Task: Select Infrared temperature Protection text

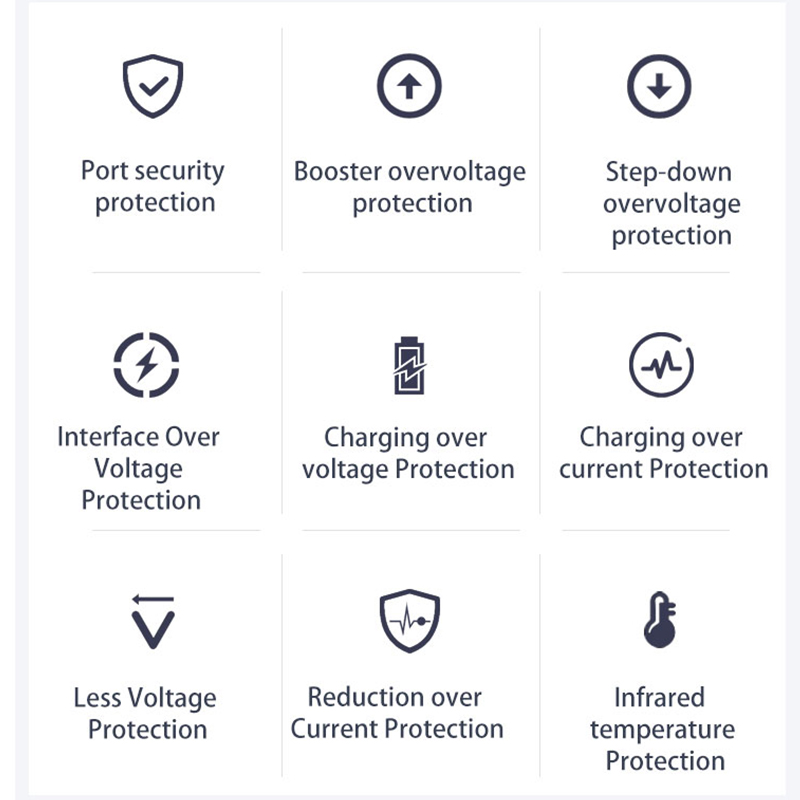Action: point(662,729)
